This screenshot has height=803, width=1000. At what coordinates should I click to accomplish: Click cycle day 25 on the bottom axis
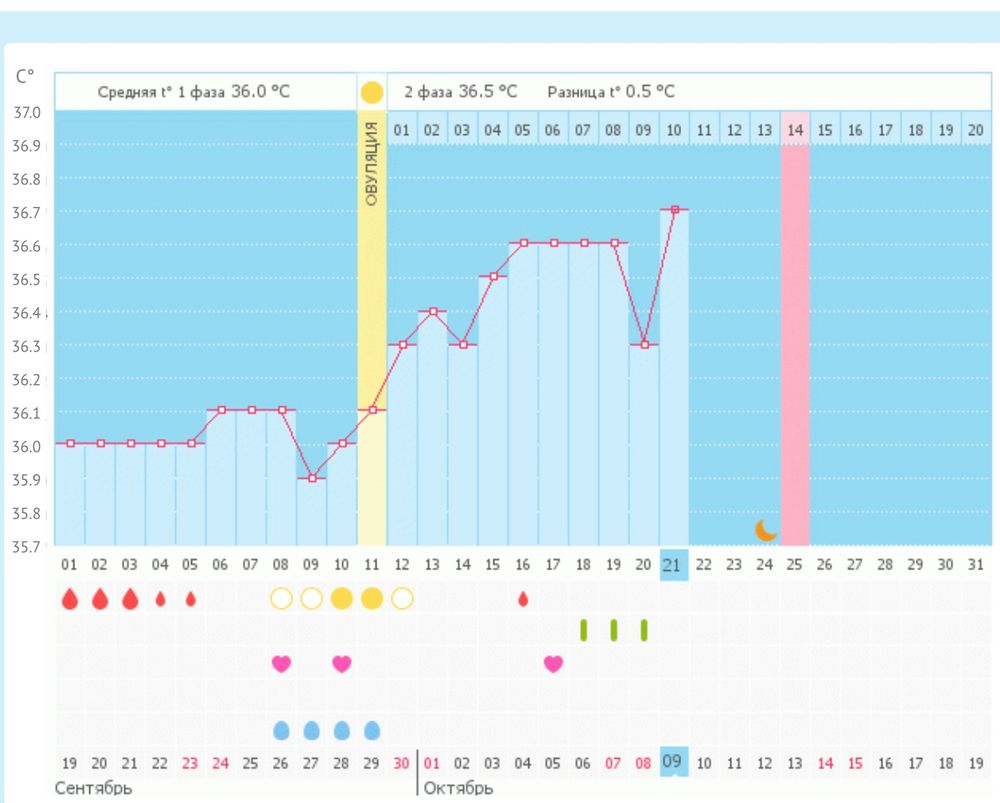coord(795,564)
